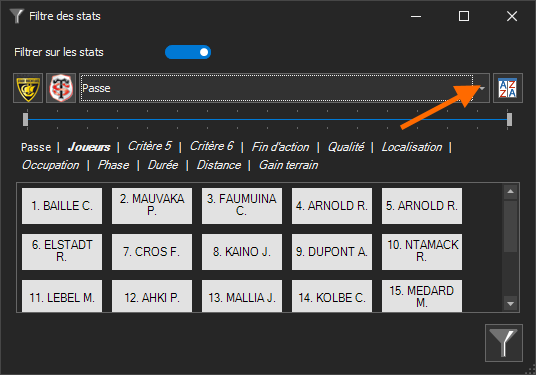Image resolution: width=536 pixels, height=375 pixels.
Task: Open the Gain terrain tab
Action: pos(289,165)
